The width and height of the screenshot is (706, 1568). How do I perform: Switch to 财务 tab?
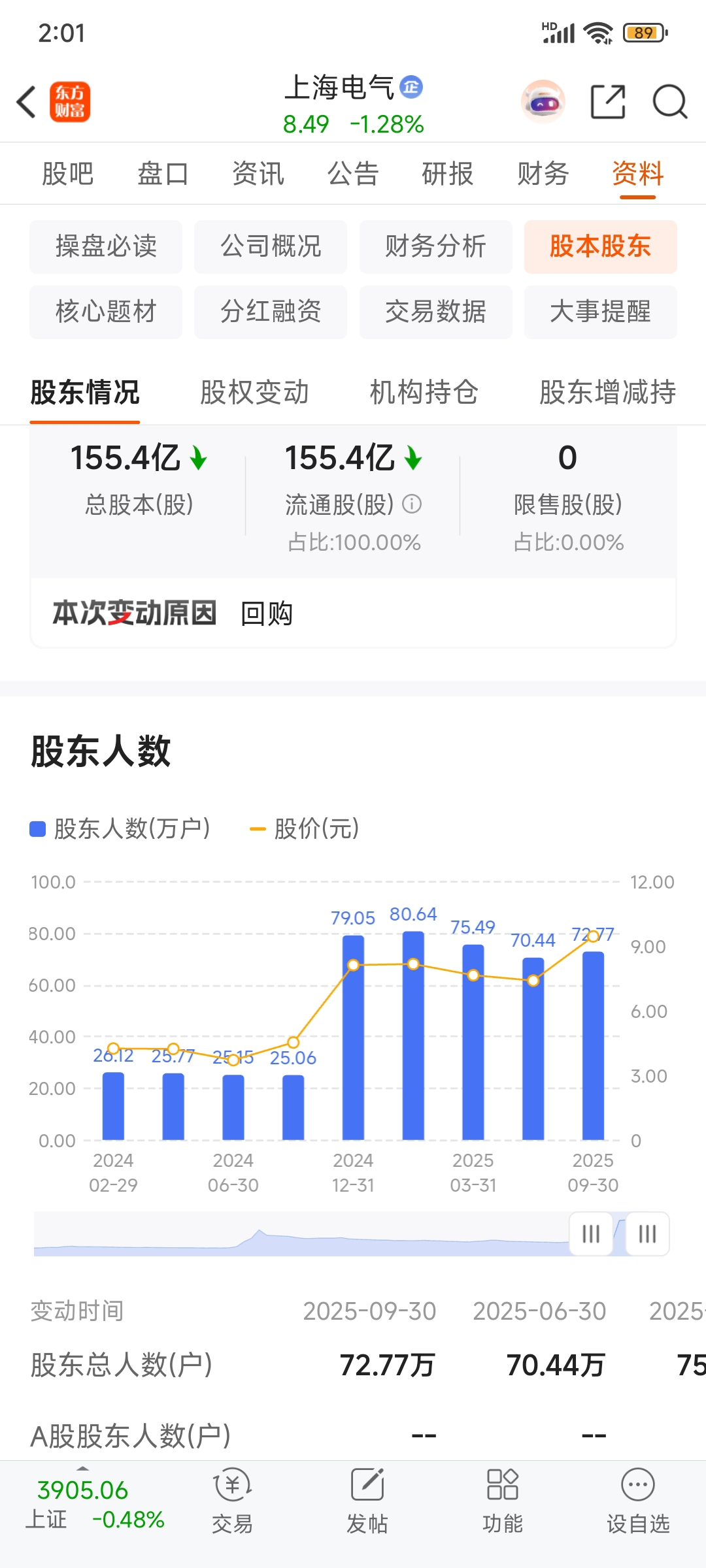point(543,174)
